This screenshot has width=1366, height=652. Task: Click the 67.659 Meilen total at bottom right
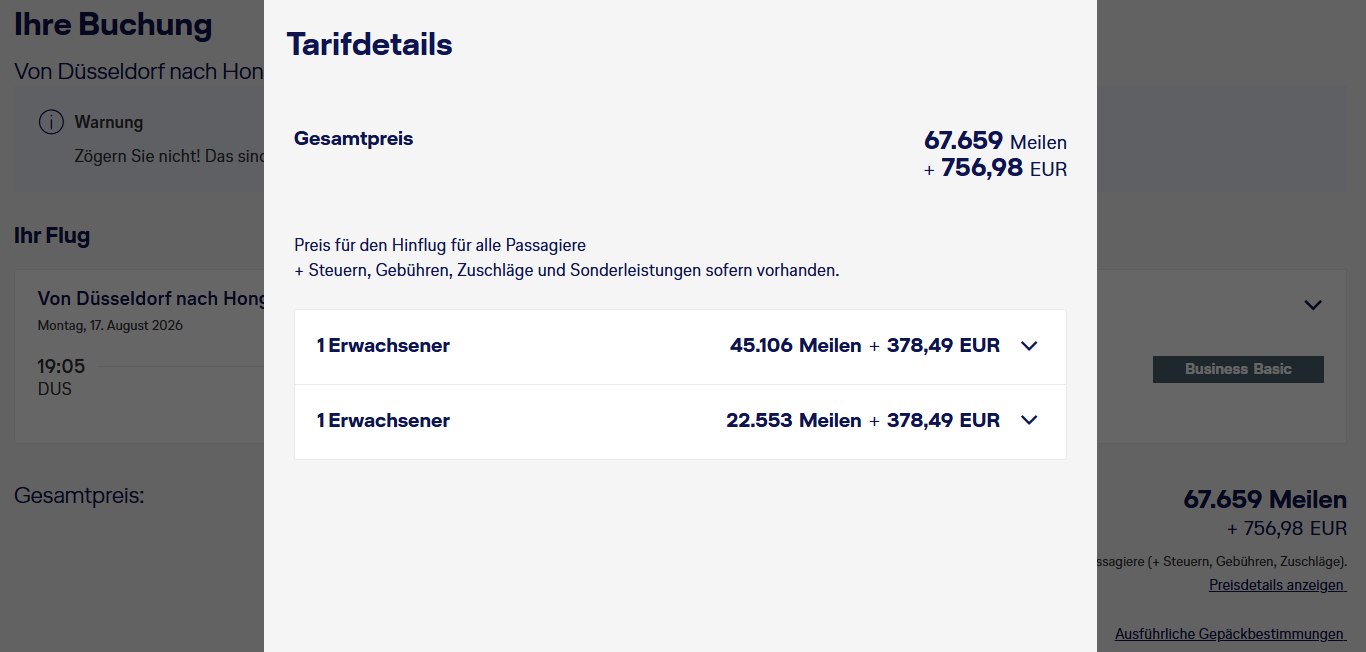click(1264, 499)
